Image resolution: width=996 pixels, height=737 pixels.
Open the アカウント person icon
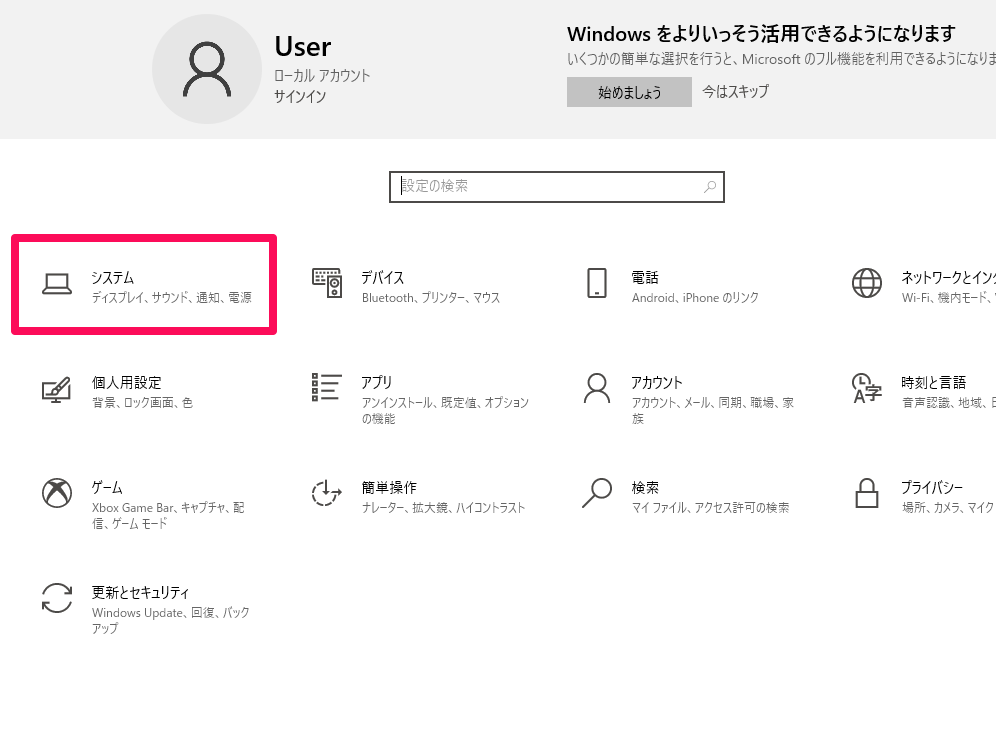point(597,388)
